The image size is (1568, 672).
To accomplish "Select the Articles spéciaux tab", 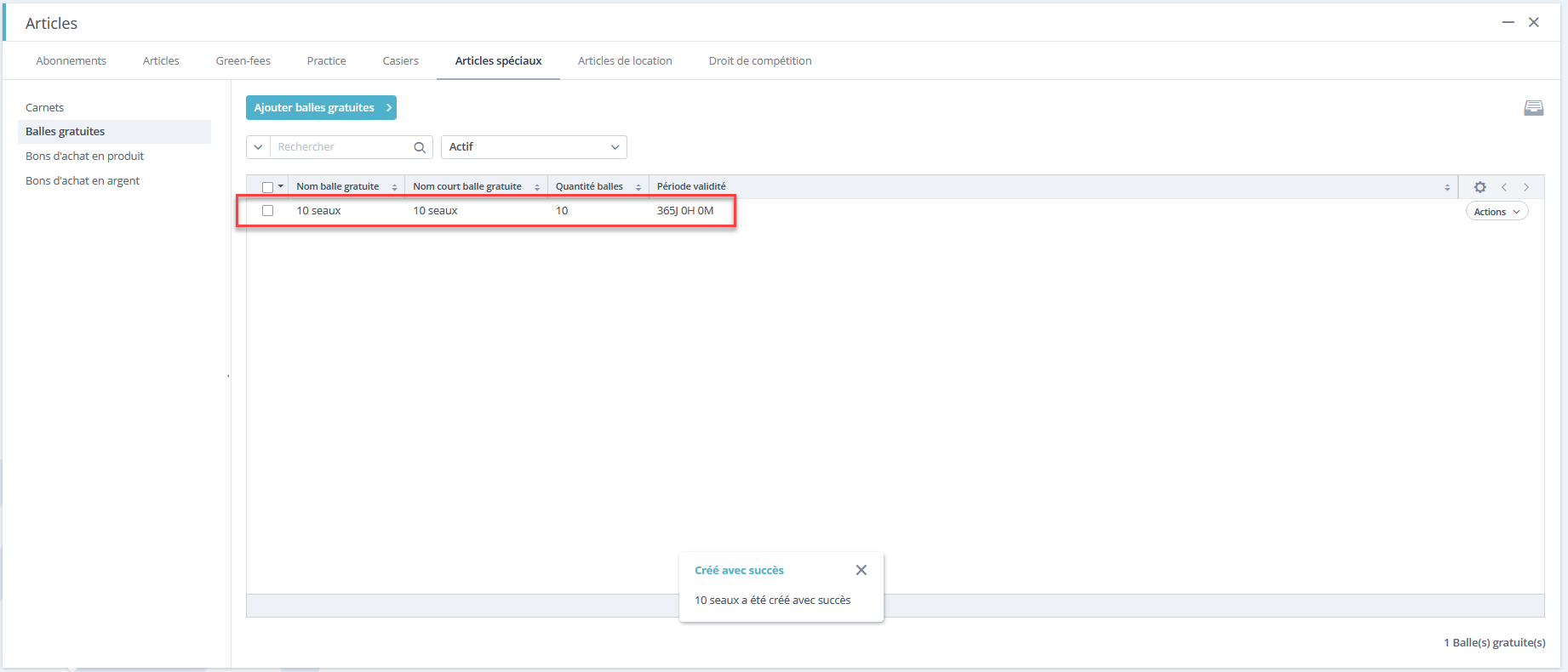I will pyautogui.click(x=499, y=61).
